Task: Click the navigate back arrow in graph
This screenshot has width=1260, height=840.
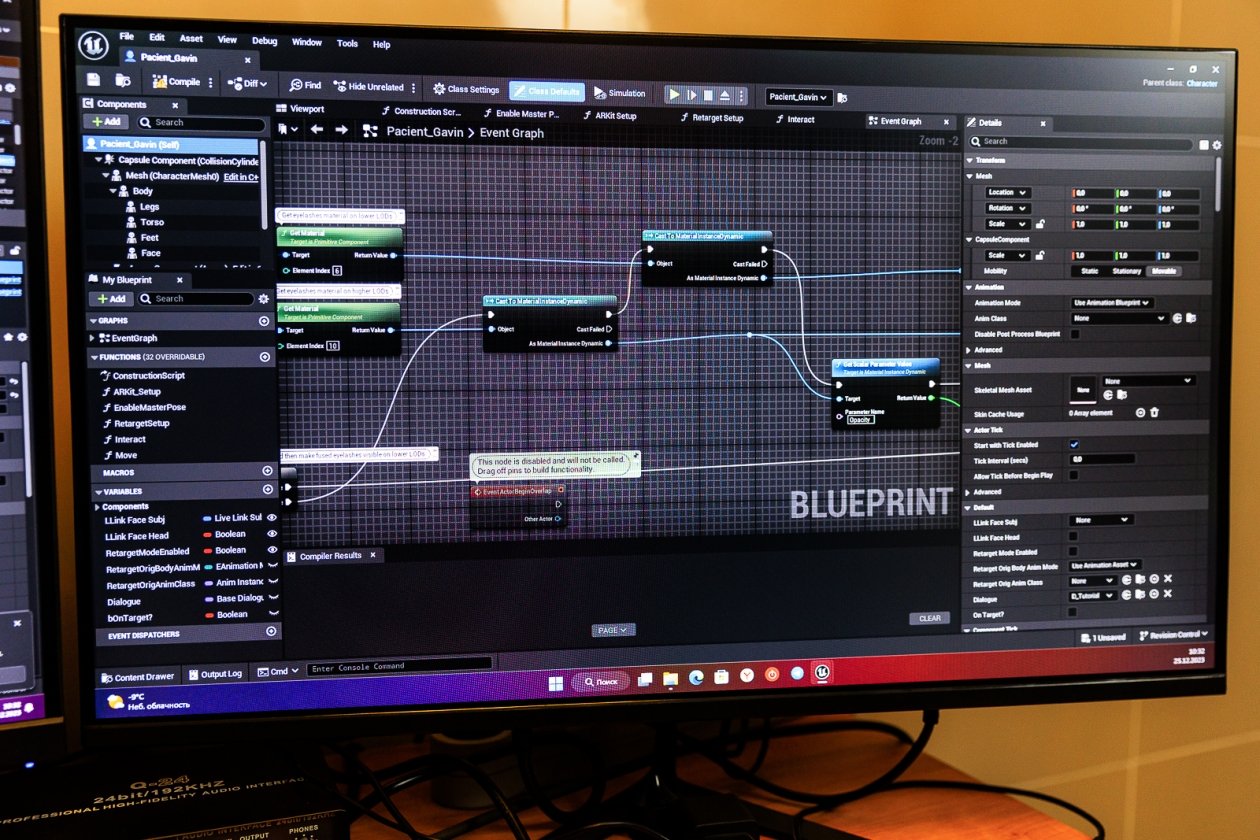Action: pos(317,130)
